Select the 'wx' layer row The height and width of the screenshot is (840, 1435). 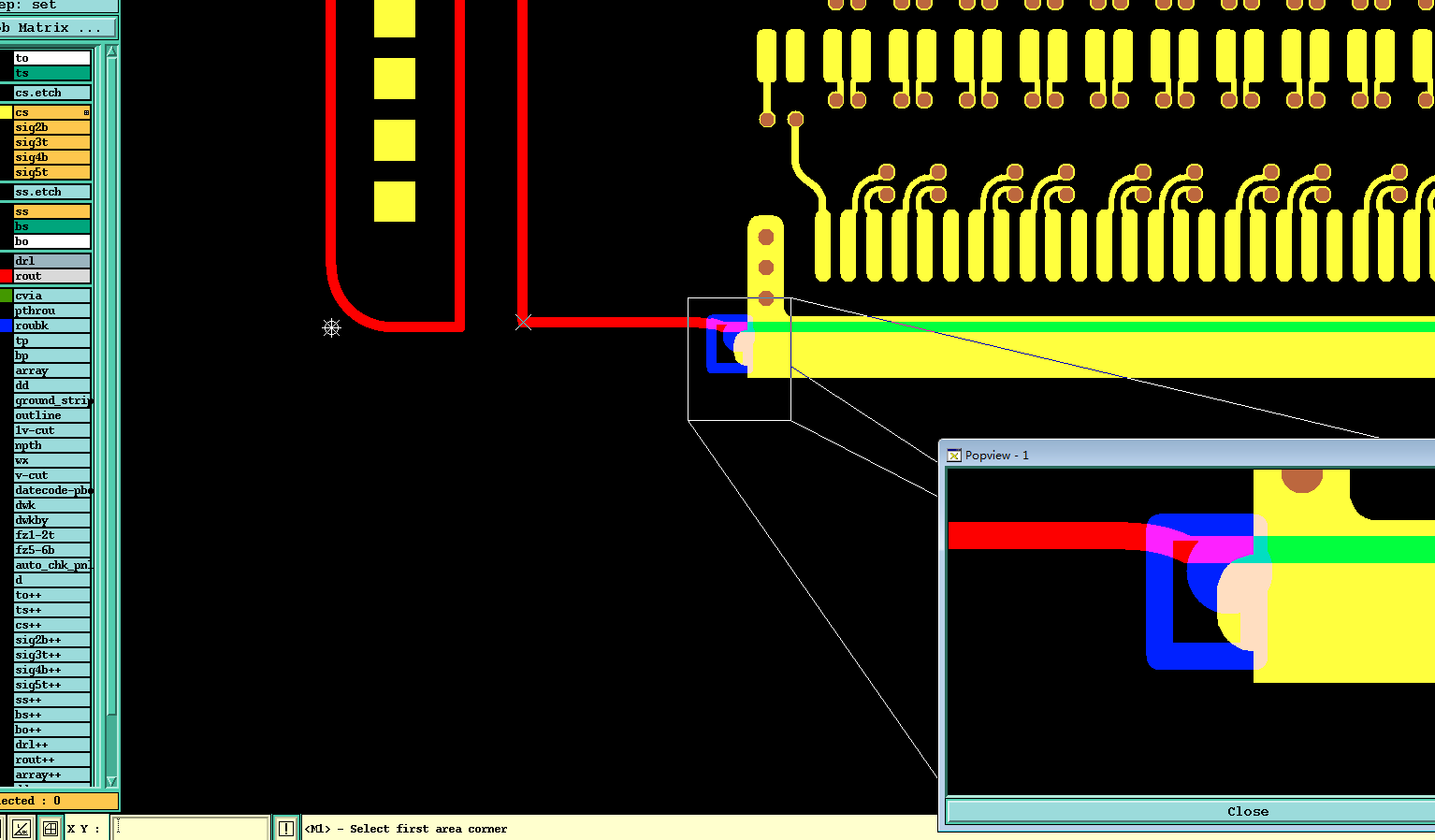pos(52,460)
